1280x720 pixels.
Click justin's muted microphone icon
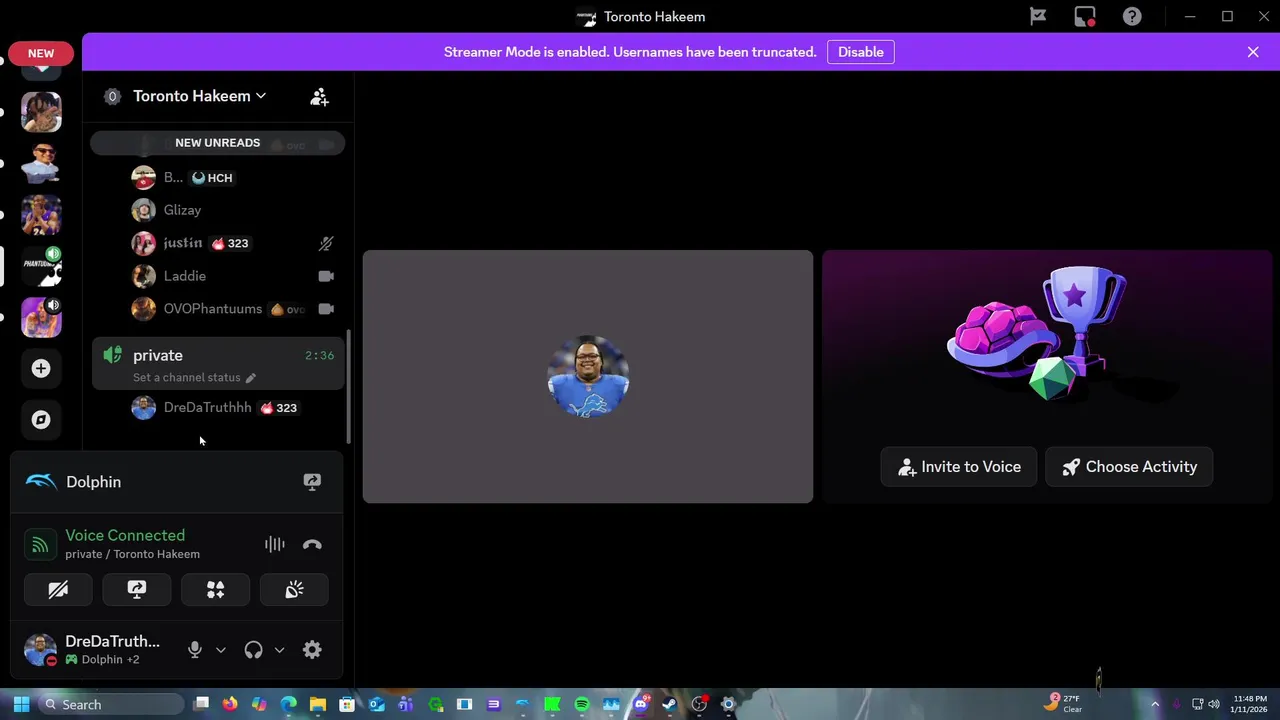(x=326, y=243)
